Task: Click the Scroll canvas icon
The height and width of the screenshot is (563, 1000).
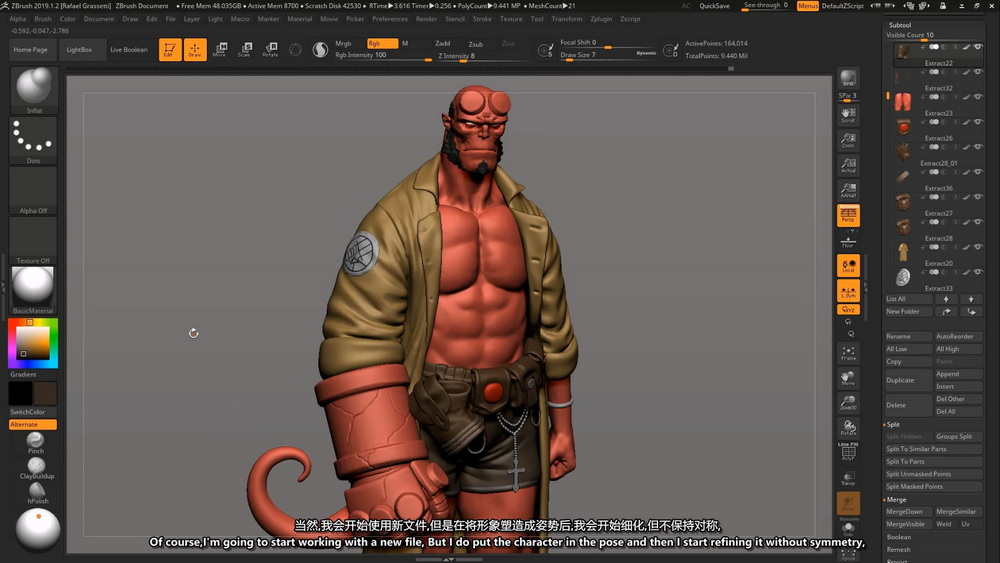Action: pos(848,115)
